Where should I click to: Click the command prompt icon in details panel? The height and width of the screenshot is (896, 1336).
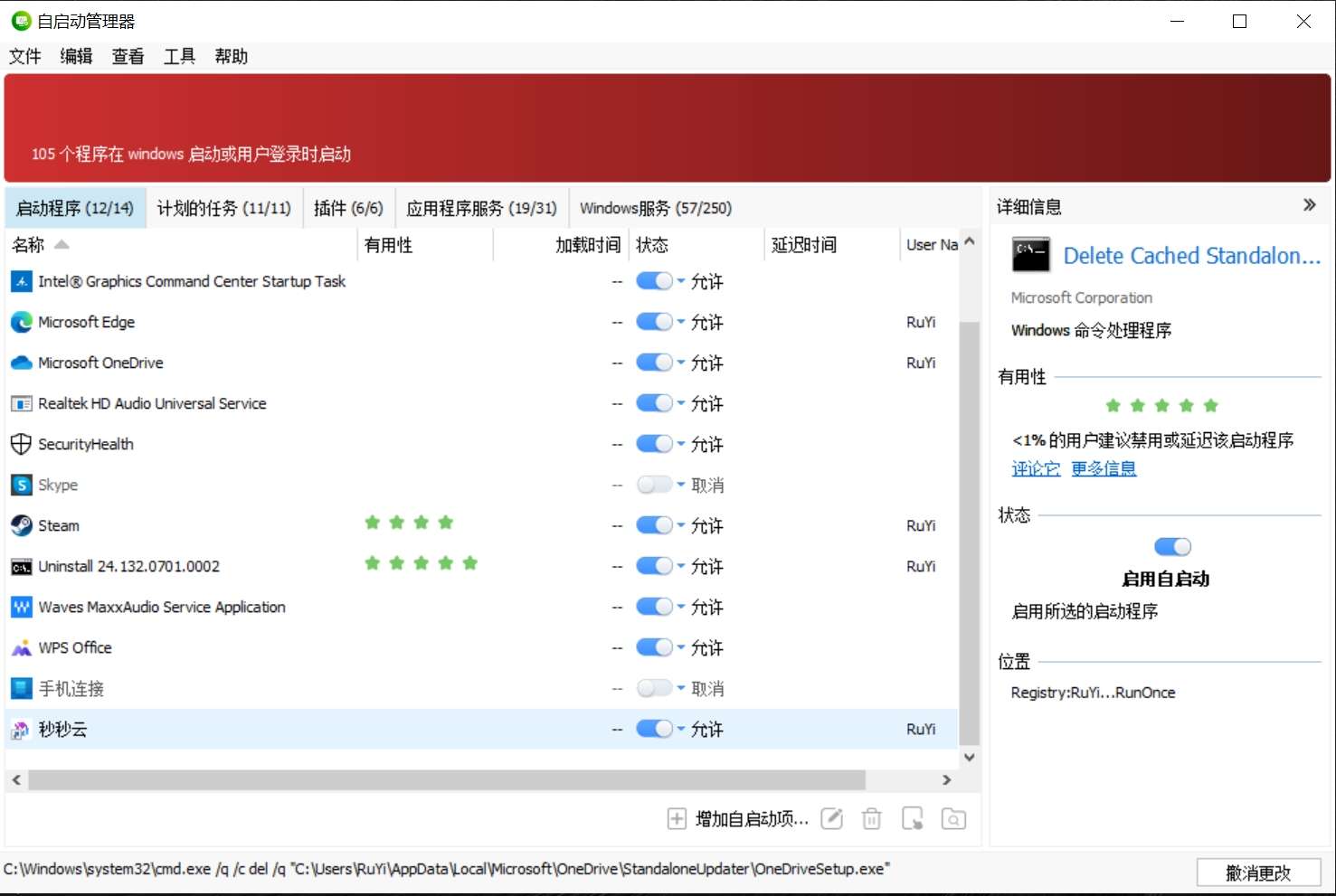1029,255
